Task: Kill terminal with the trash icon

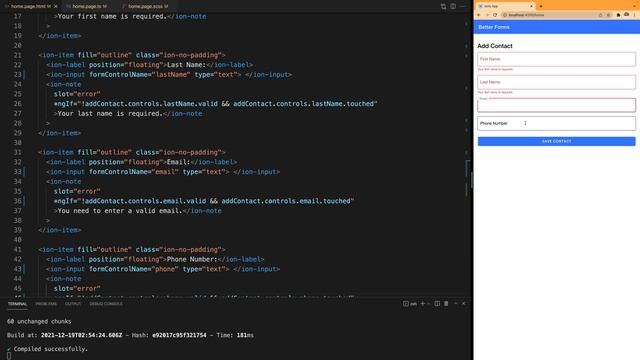Action: [446, 304]
